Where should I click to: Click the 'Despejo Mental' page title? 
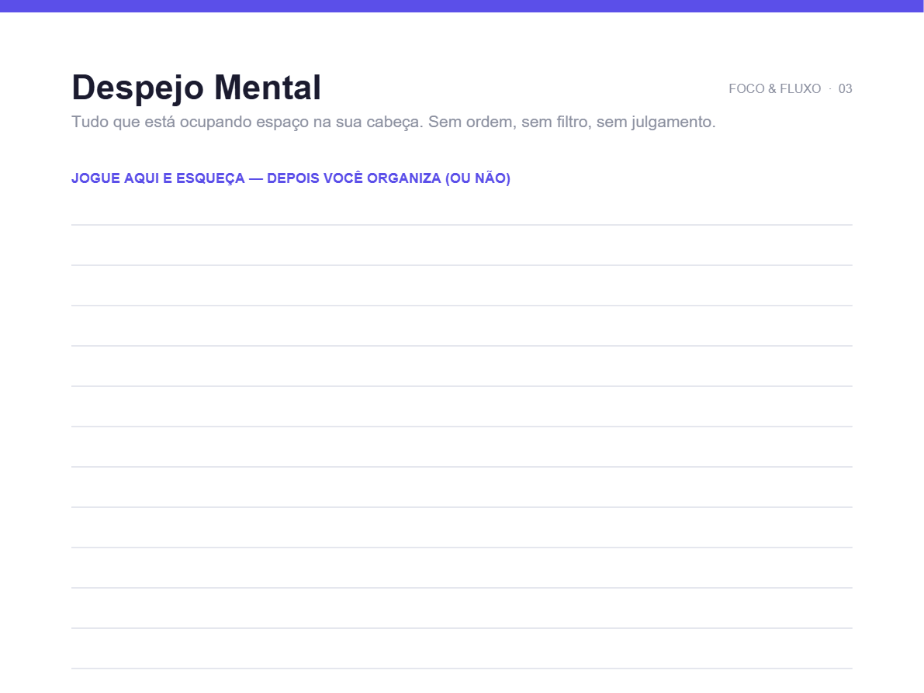pyautogui.click(x=196, y=88)
